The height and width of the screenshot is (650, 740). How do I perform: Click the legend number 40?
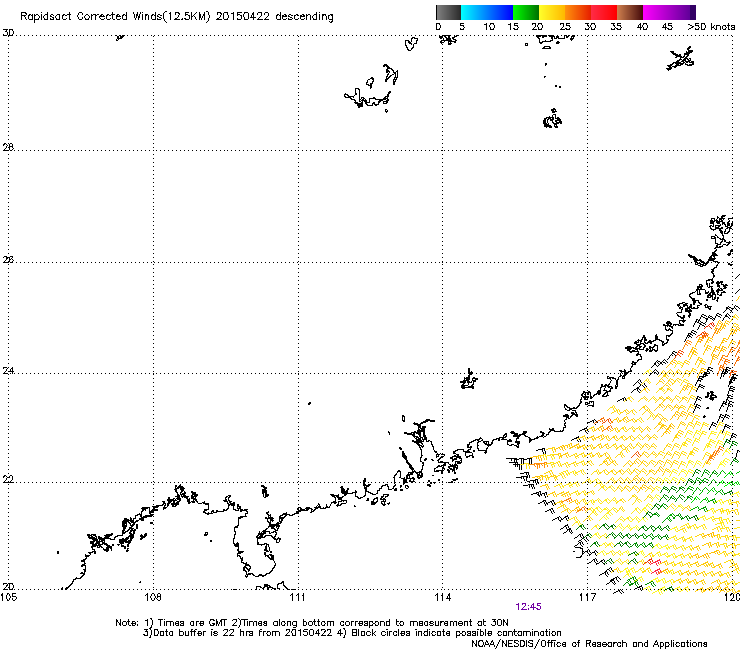[642, 27]
